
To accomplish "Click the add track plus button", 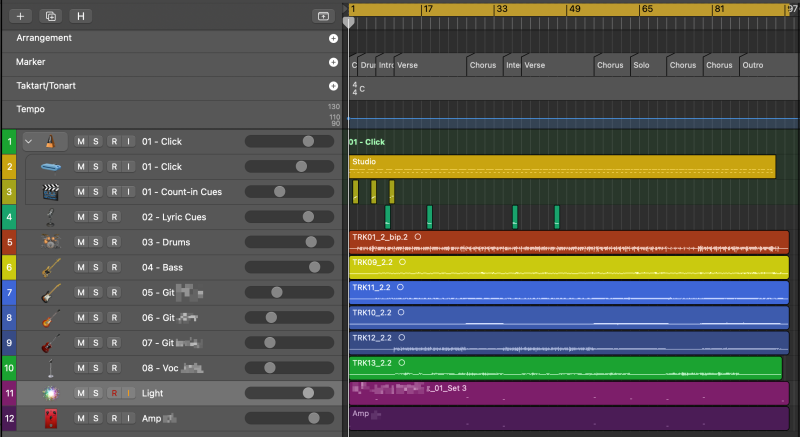I will pyautogui.click(x=20, y=16).
